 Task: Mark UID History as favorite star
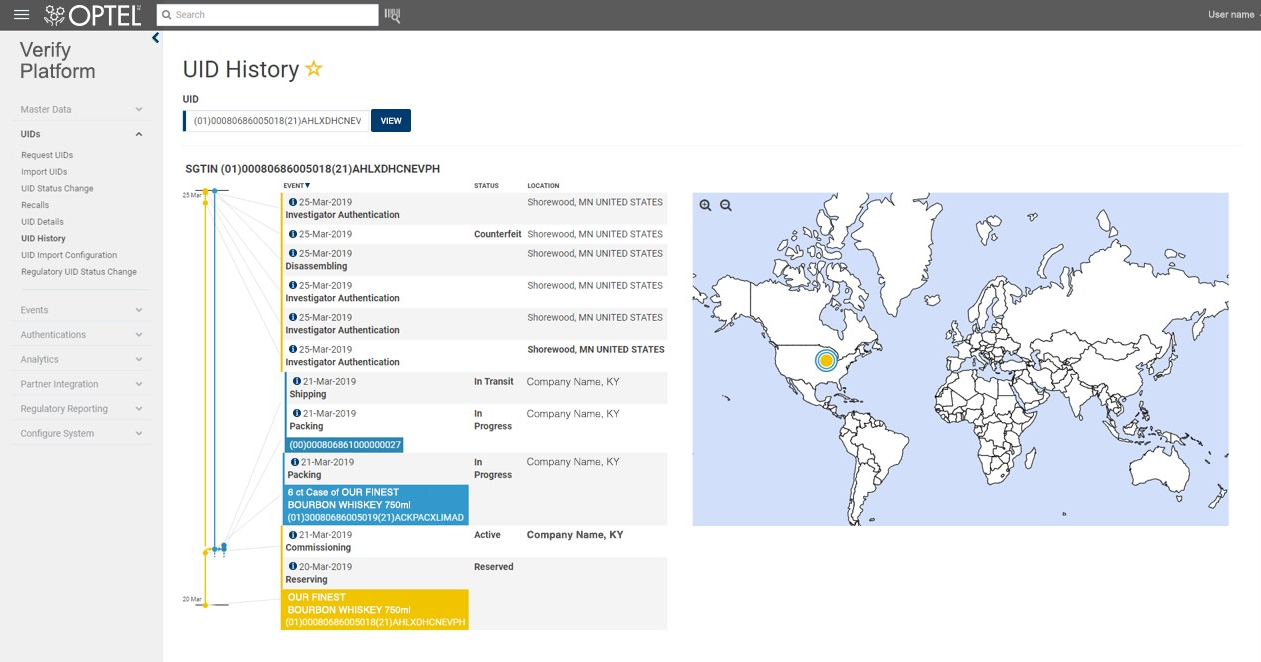coord(314,69)
